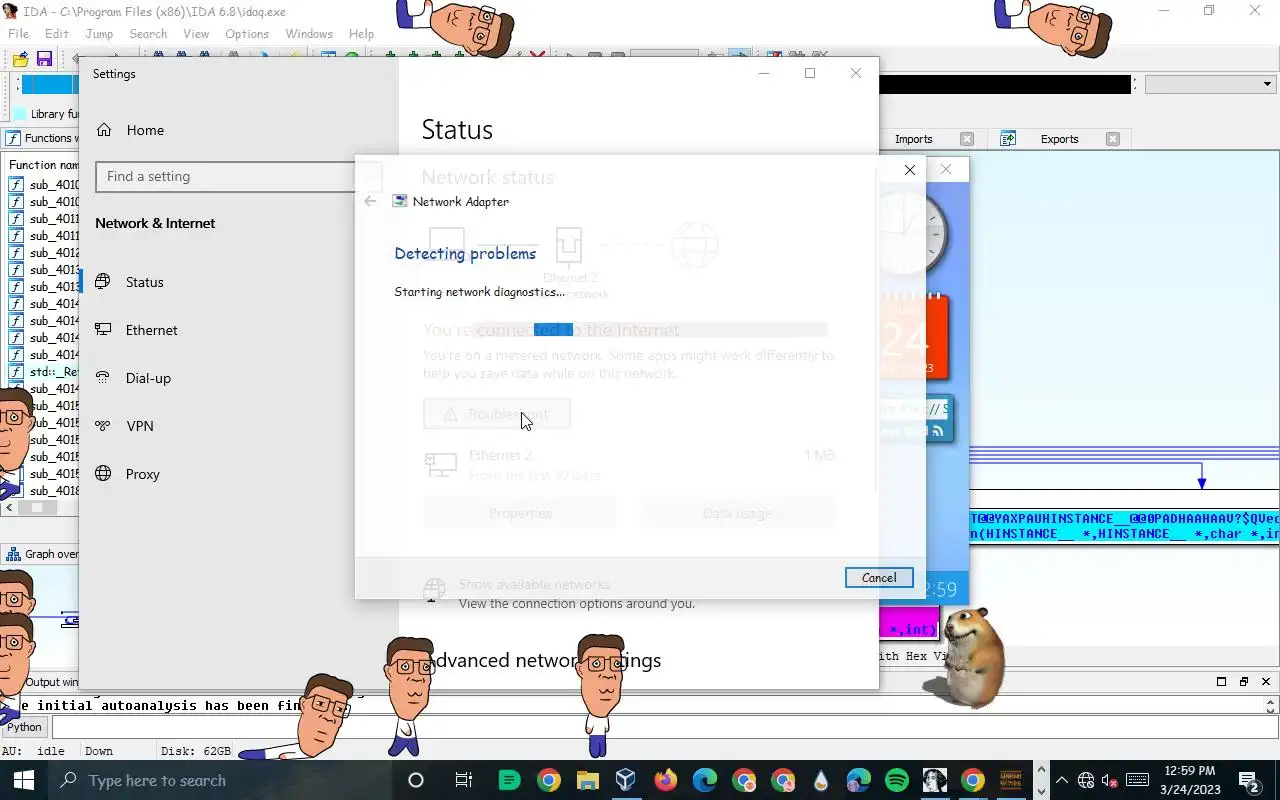Click the network globe tray icon

point(1086,780)
